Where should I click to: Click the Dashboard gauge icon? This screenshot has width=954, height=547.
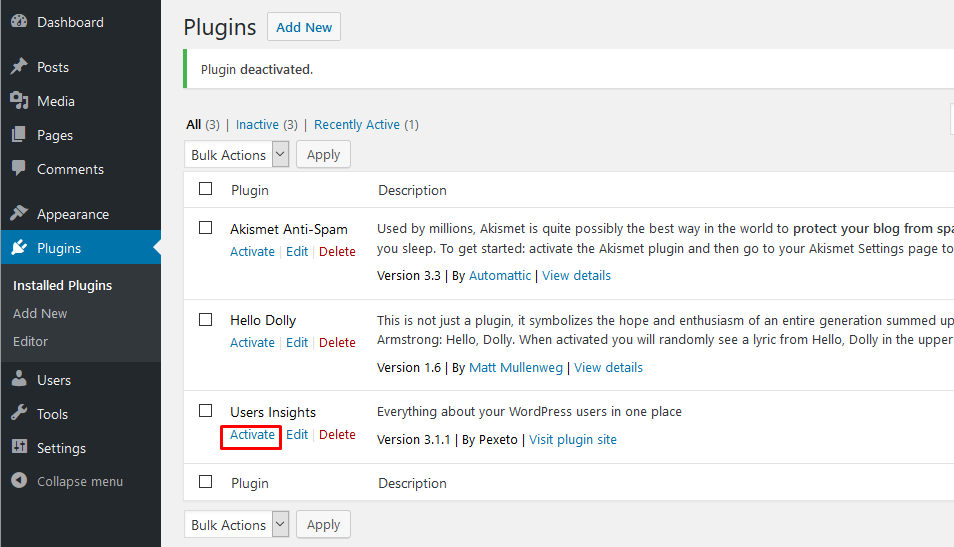click(x=19, y=21)
